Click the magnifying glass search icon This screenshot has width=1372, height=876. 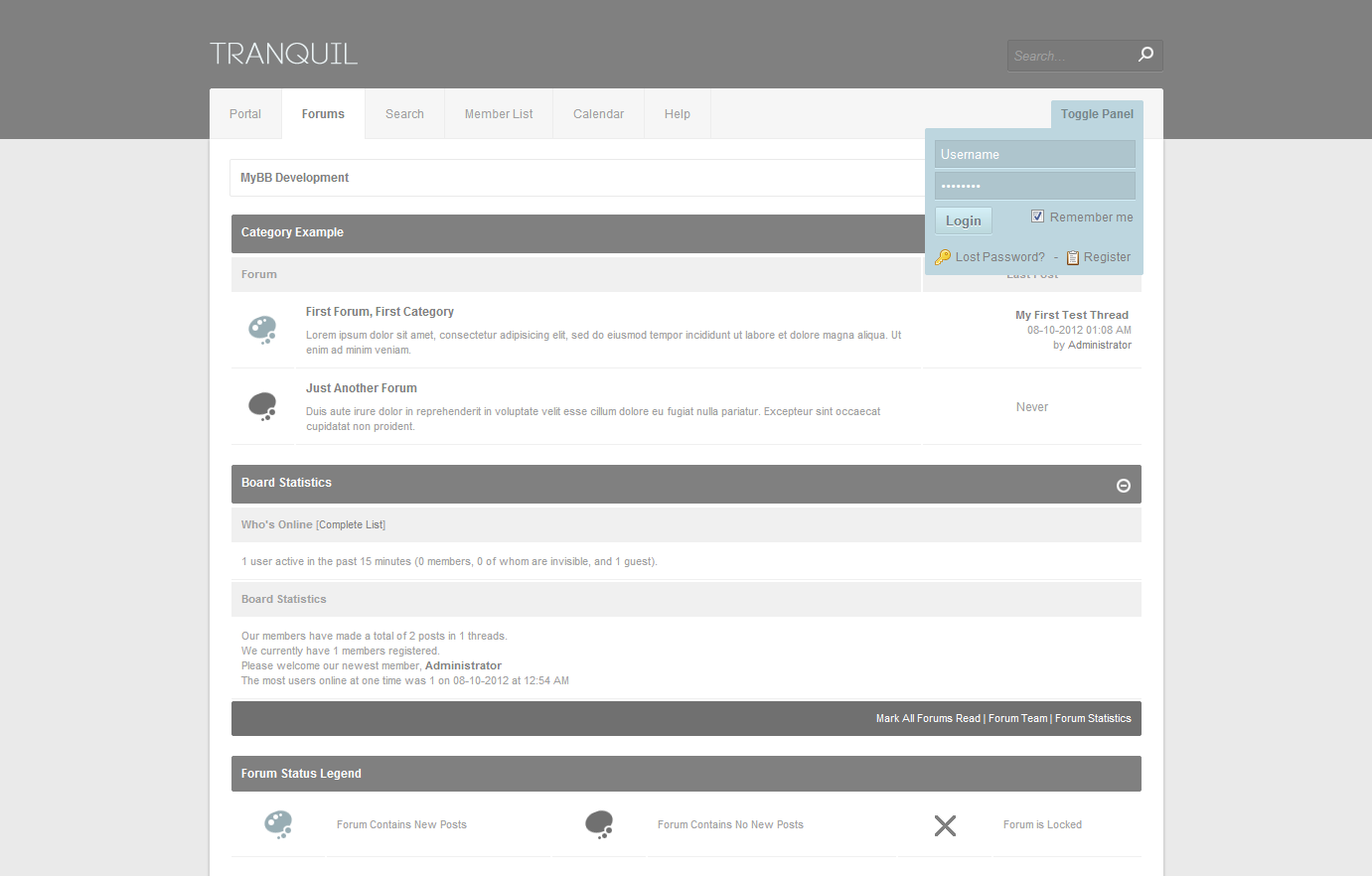click(1145, 55)
